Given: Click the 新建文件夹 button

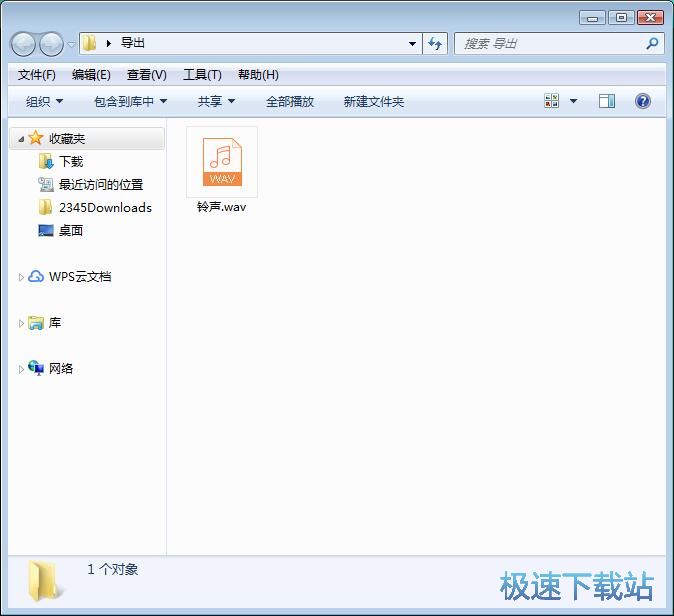Looking at the screenshot, I should pos(374,101).
